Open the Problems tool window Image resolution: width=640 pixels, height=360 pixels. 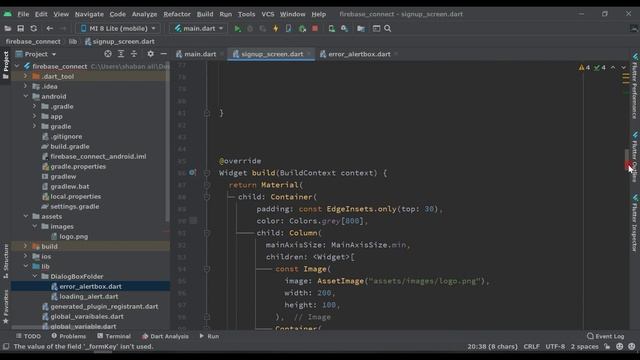pyautogui.click(x=69, y=336)
